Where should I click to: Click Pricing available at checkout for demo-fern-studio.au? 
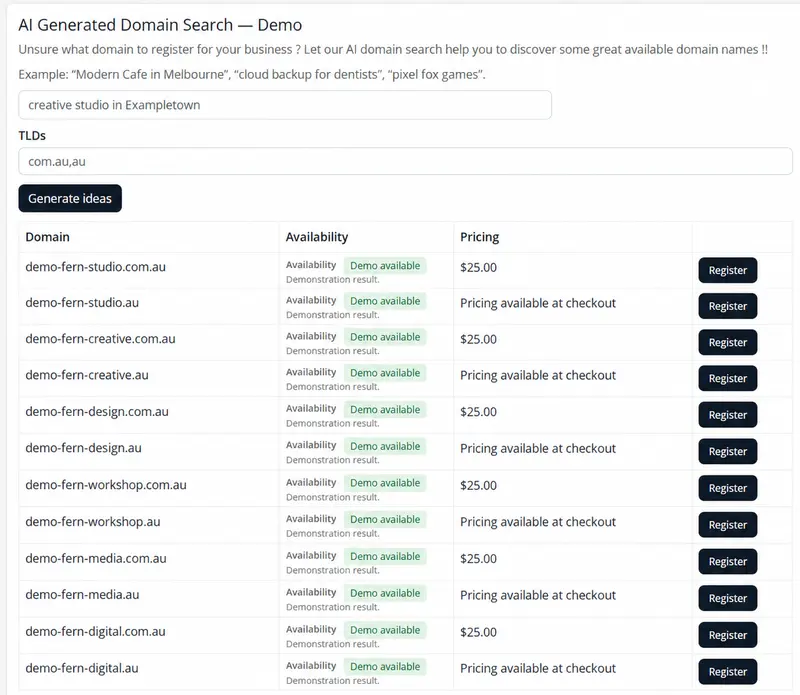pyautogui.click(x=538, y=303)
